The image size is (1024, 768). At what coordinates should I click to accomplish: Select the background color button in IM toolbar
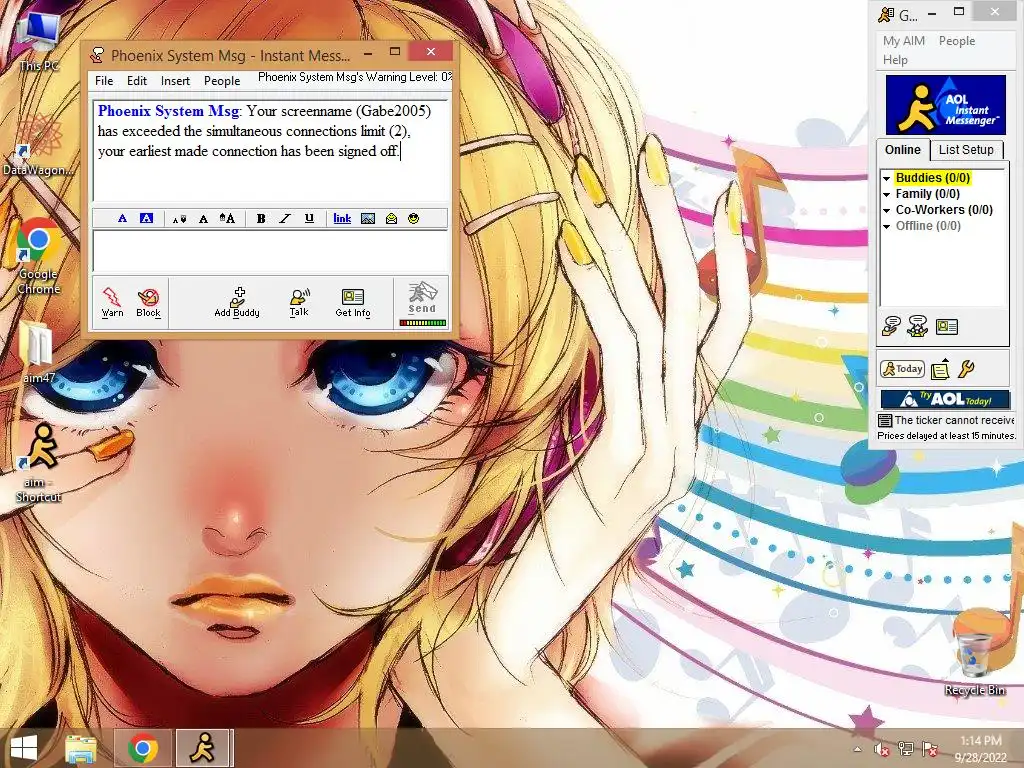point(146,218)
